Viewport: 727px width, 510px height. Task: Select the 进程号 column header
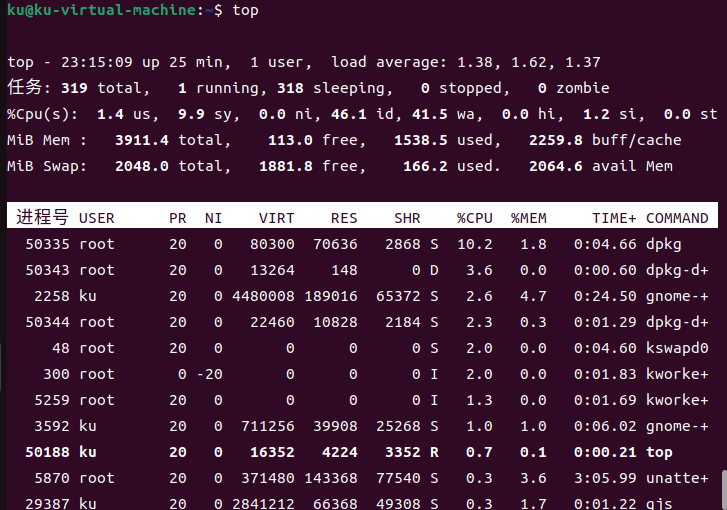click(x=42, y=217)
